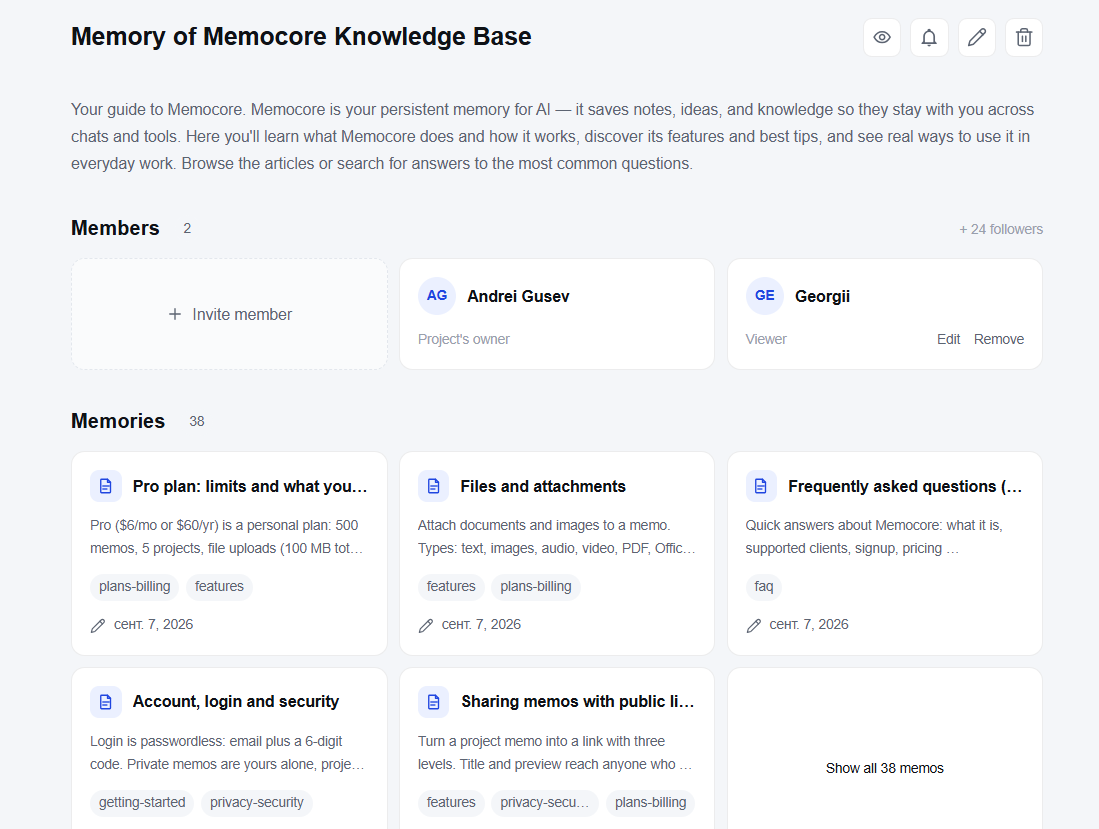
Task: Delete the project with the trash icon
Action: (x=1024, y=37)
